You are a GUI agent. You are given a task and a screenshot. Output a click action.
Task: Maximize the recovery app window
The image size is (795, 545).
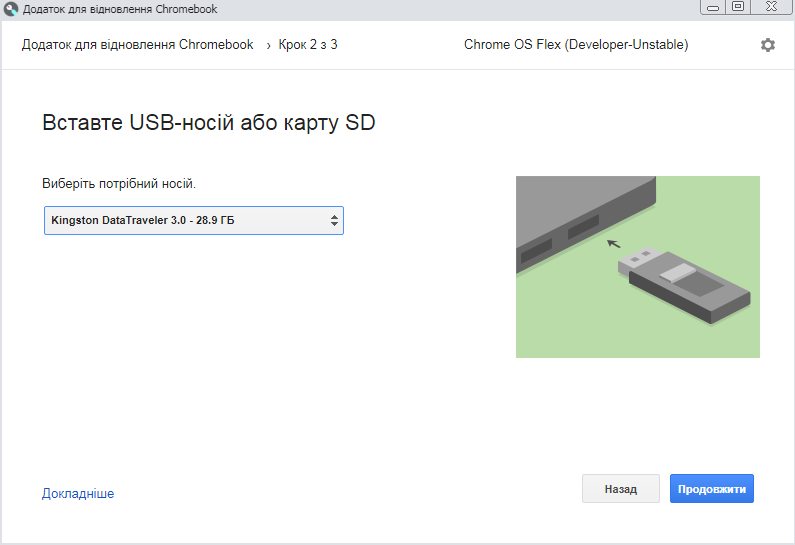738,8
